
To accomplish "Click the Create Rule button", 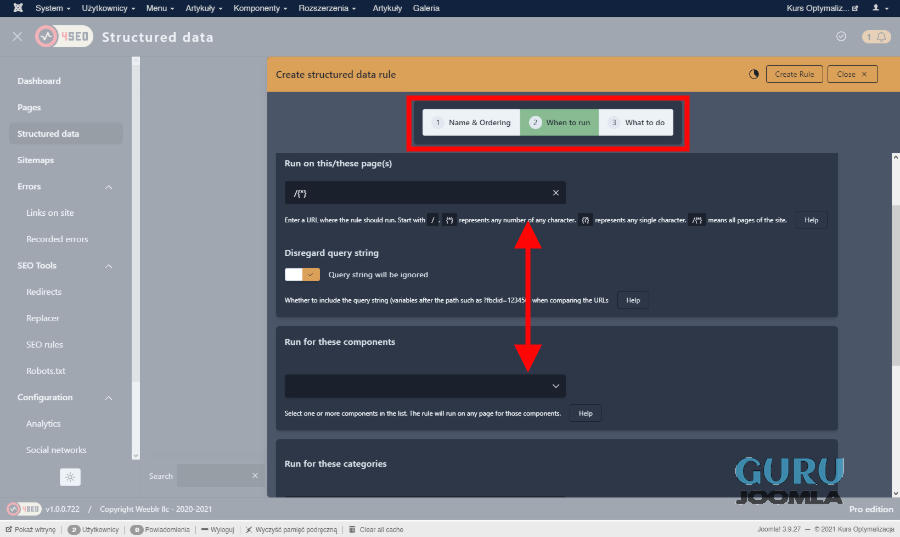I will pos(794,74).
